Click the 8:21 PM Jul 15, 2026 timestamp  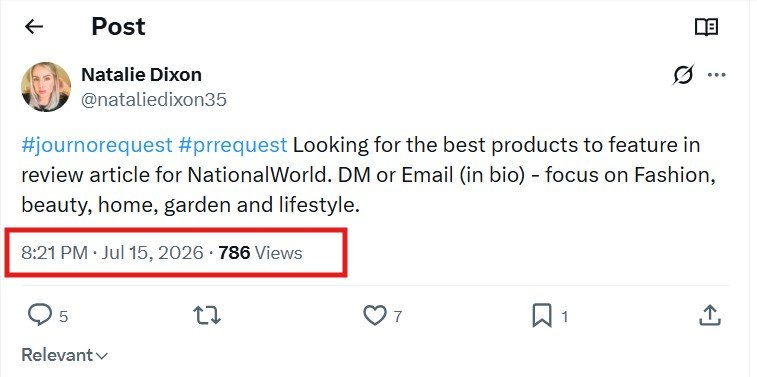click(x=112, y=253)
